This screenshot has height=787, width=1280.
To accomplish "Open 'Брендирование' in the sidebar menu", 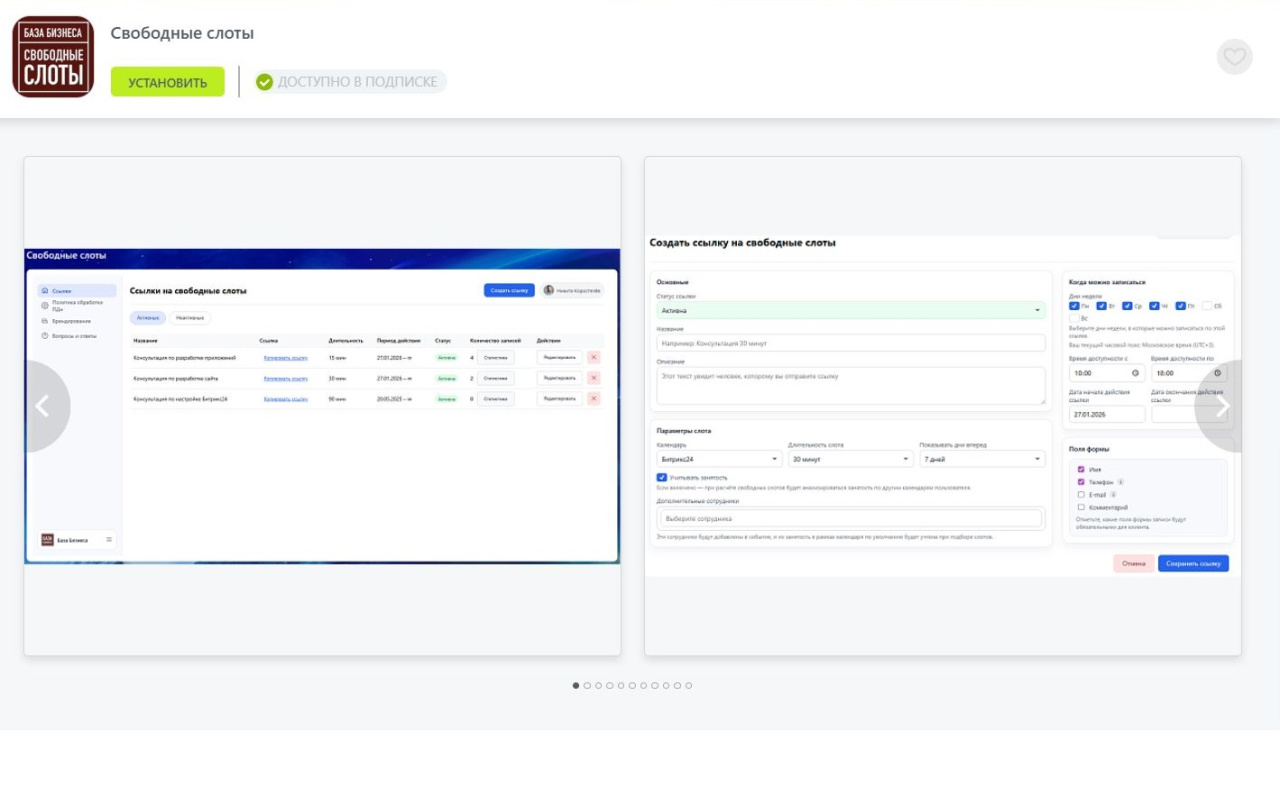I will pyautogui.click(x=71, y=321).
